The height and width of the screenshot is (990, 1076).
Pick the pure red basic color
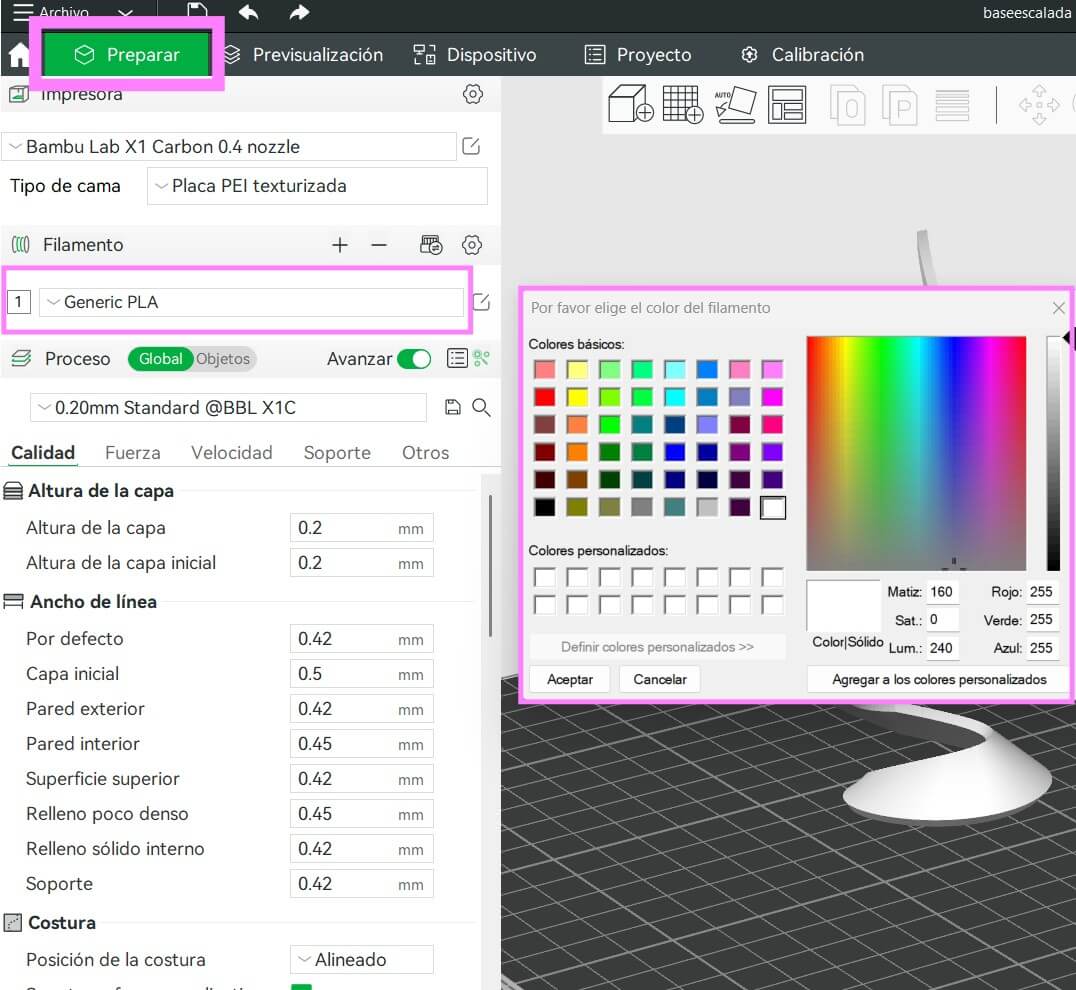coord(544,397)
